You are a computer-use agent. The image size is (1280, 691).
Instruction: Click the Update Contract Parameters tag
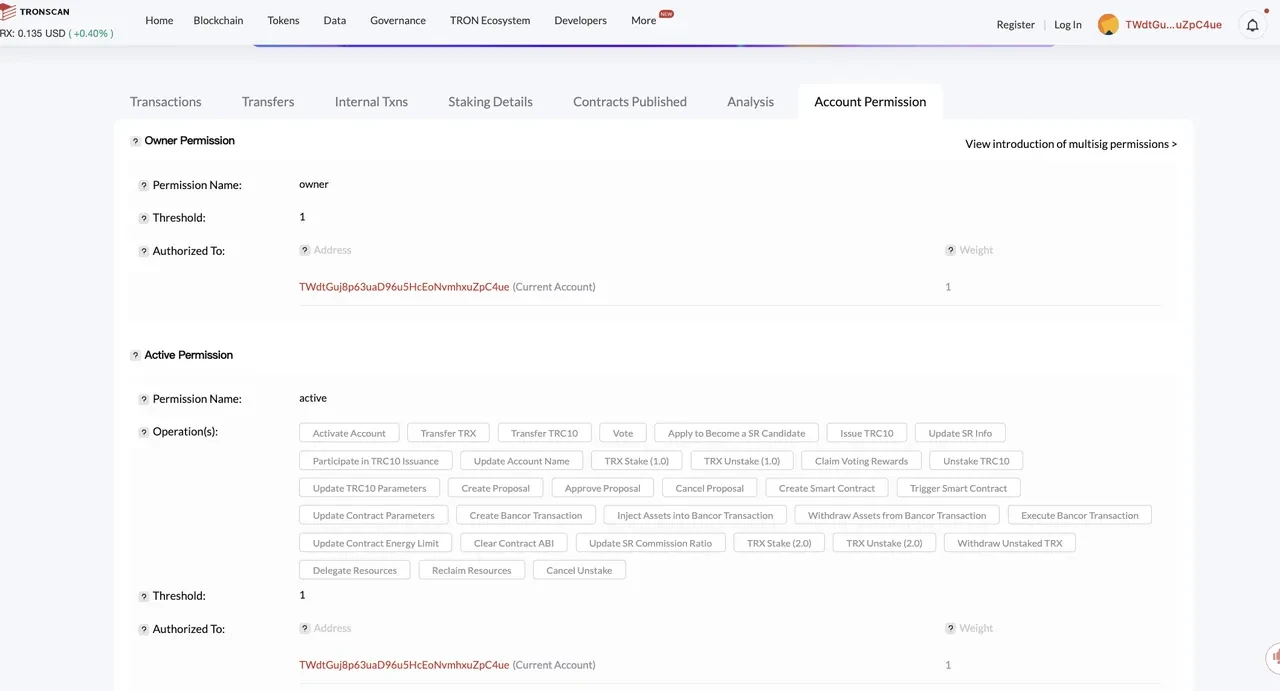point(374,516)
